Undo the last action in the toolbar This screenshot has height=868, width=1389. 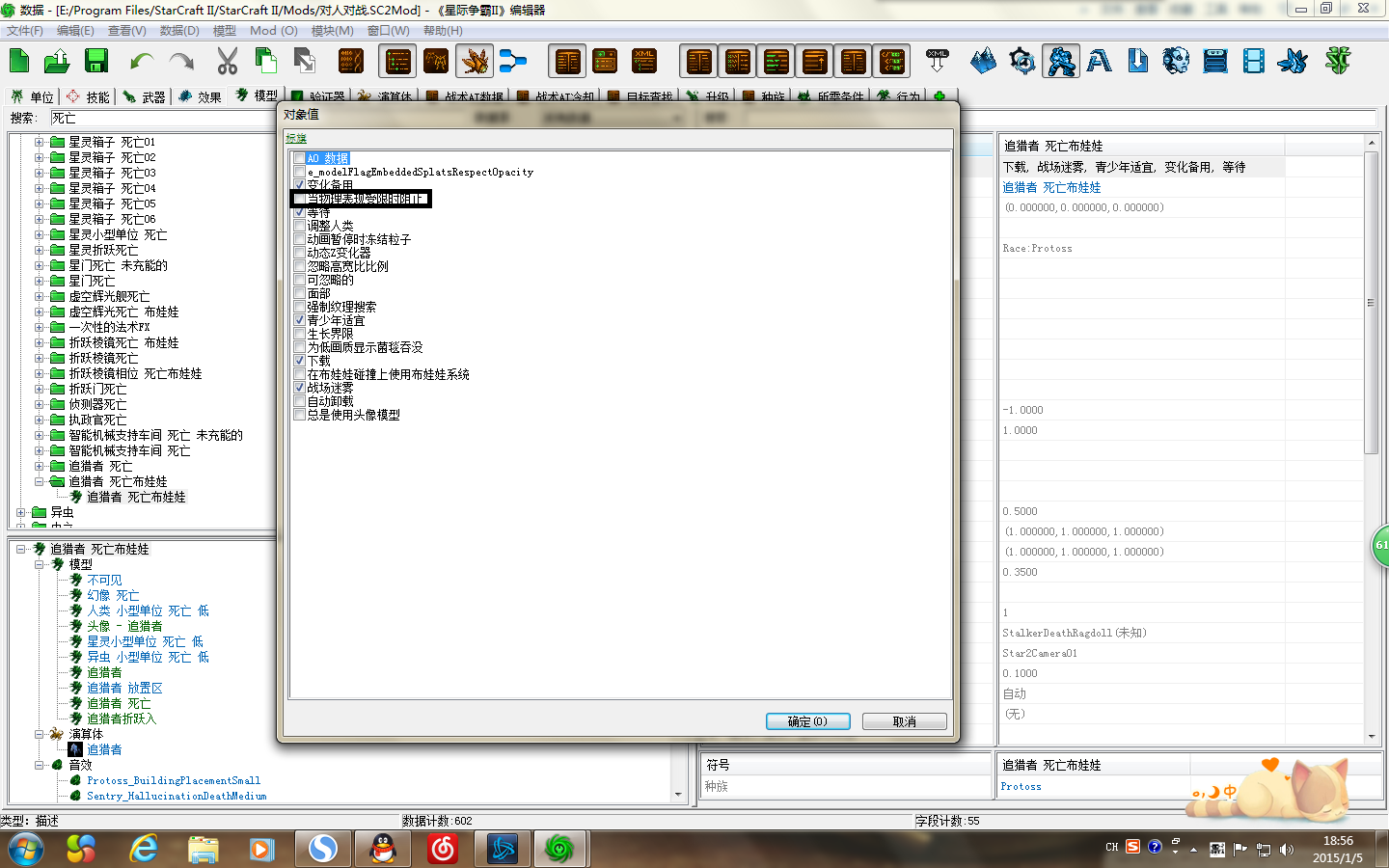tap(142, 62)
